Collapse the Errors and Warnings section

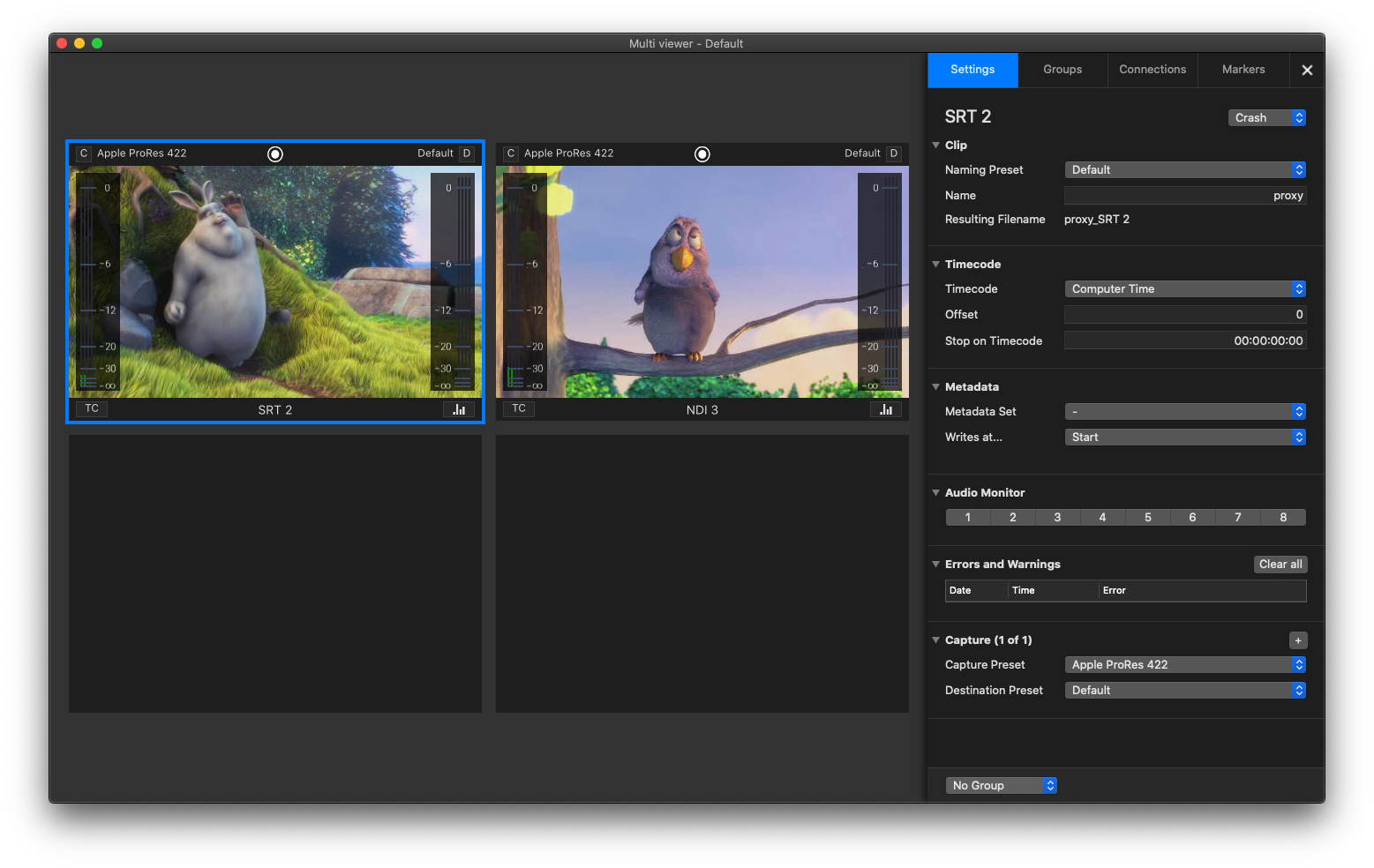(936, 565)
